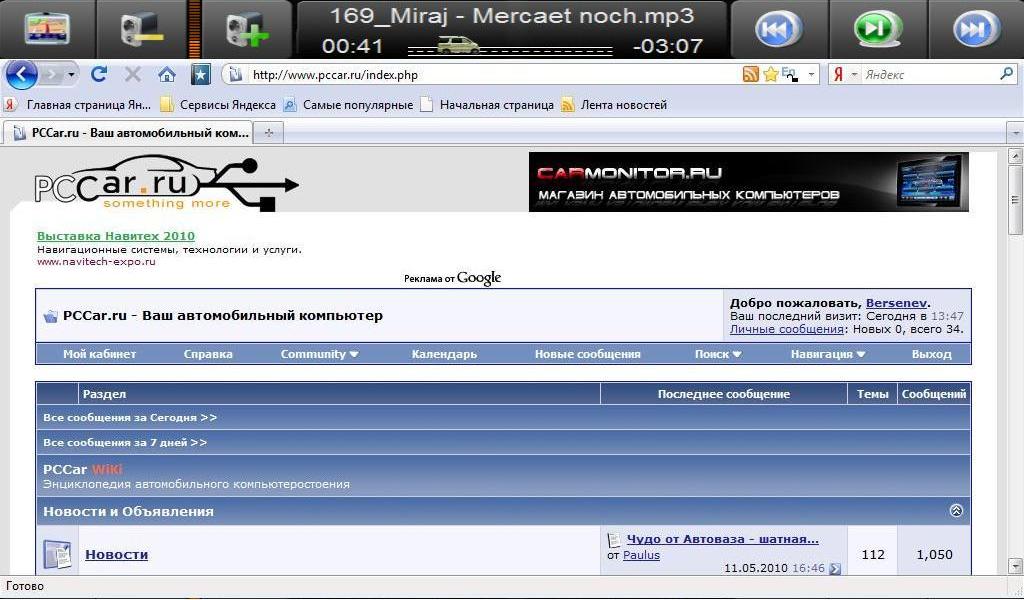Bookmark this page with the yellow star
Image resolution: width=1024 pixels, height=600 pixels.
[x=770, y=74]
